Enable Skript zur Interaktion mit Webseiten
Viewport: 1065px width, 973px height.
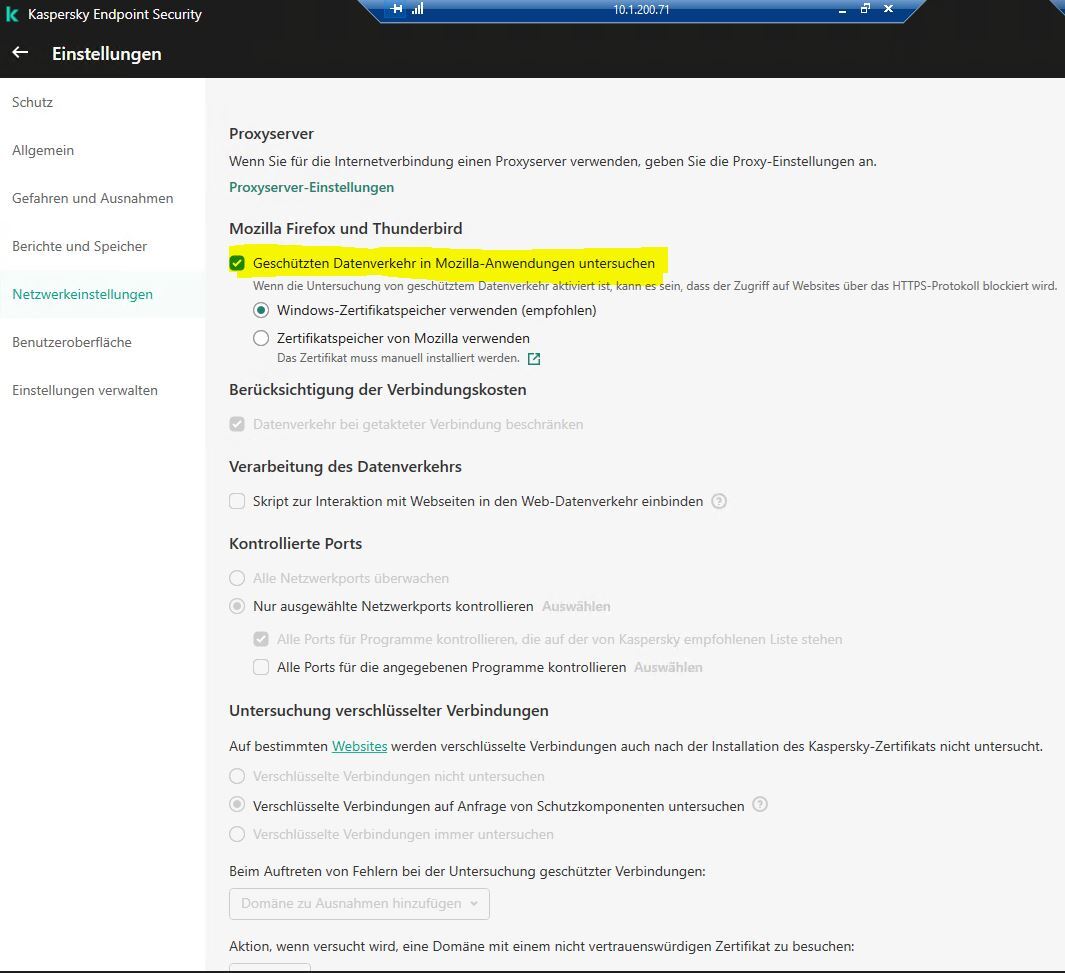237,501
